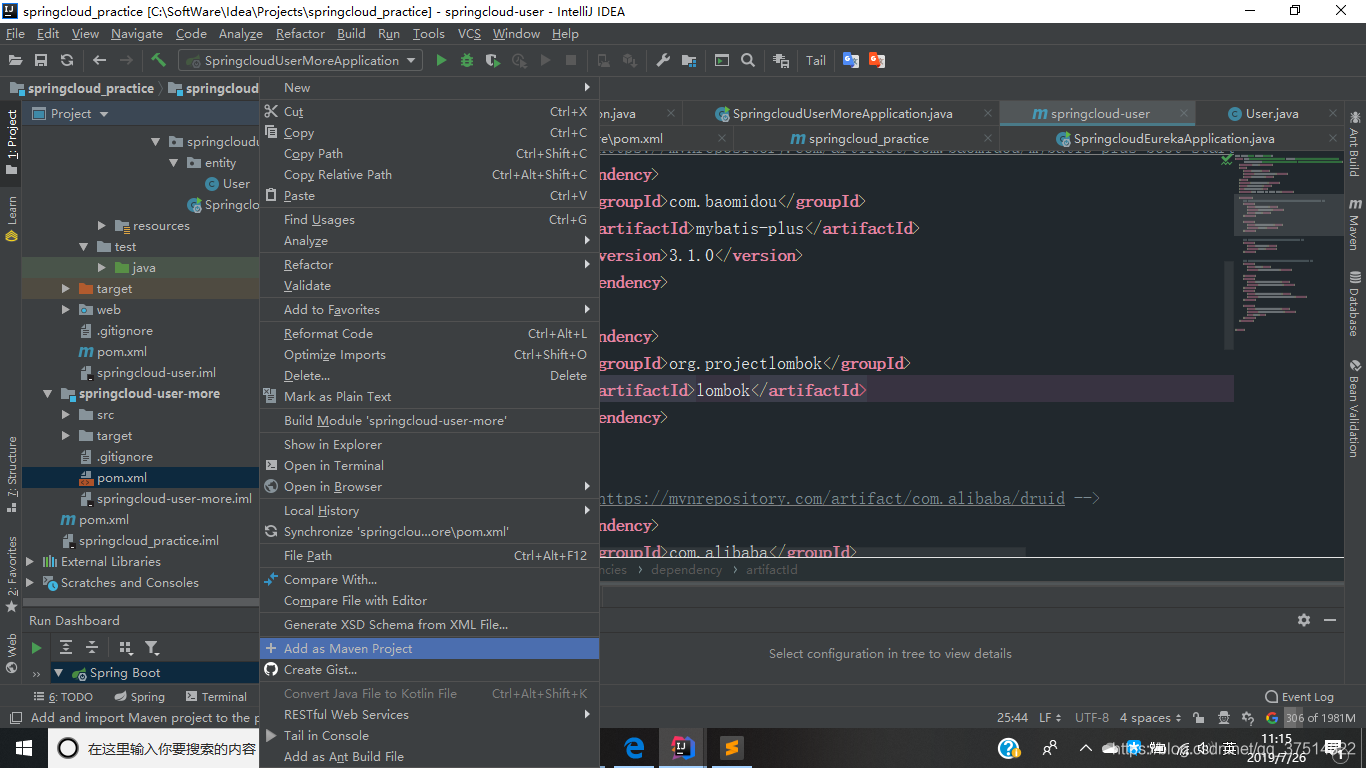
Task: Start debugging with the green bug icon
Action: tap(467, 60)
